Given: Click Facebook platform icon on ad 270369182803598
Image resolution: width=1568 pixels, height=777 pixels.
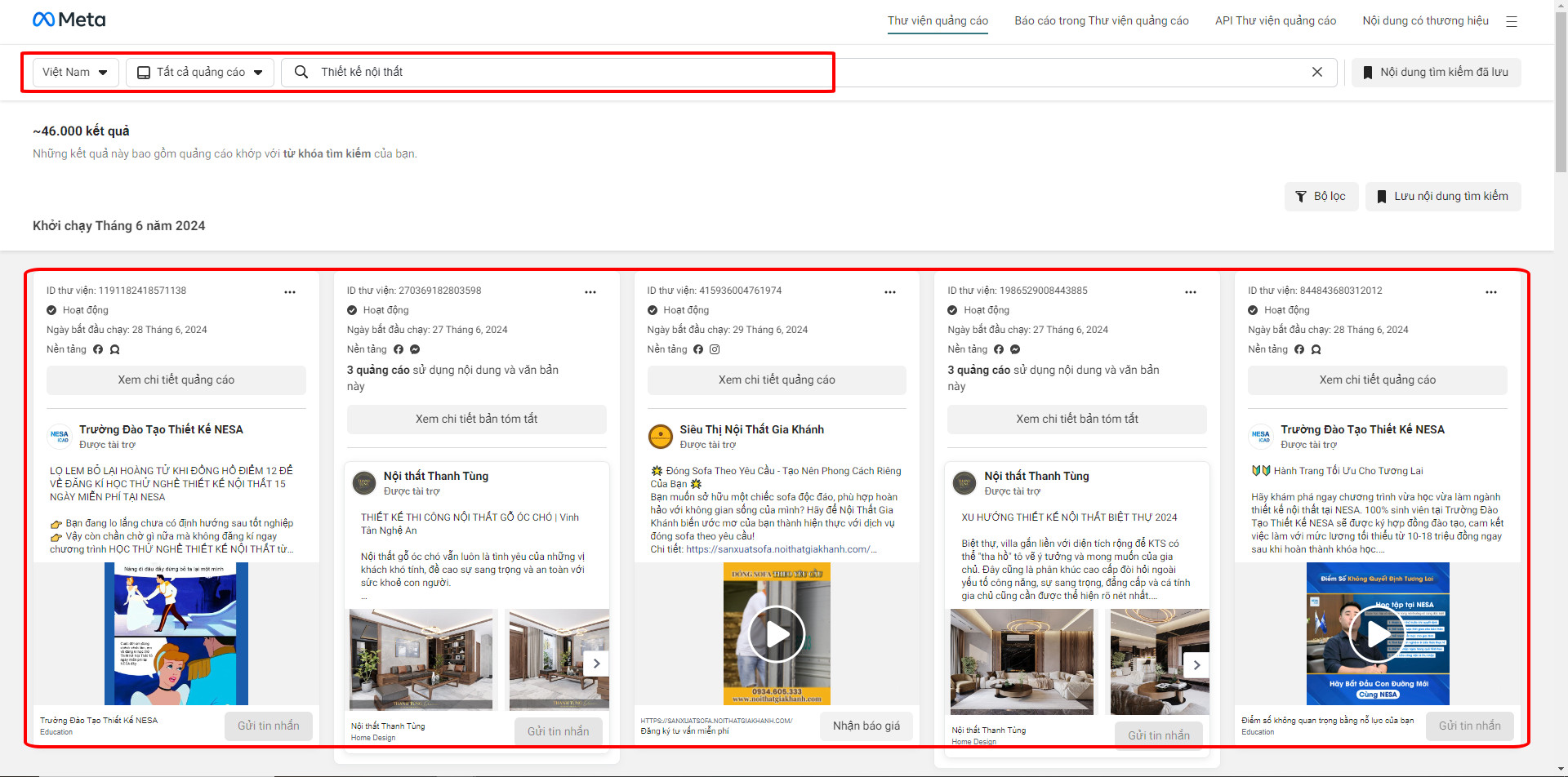Looking at the screenshot, I should (x=399, y=349).
